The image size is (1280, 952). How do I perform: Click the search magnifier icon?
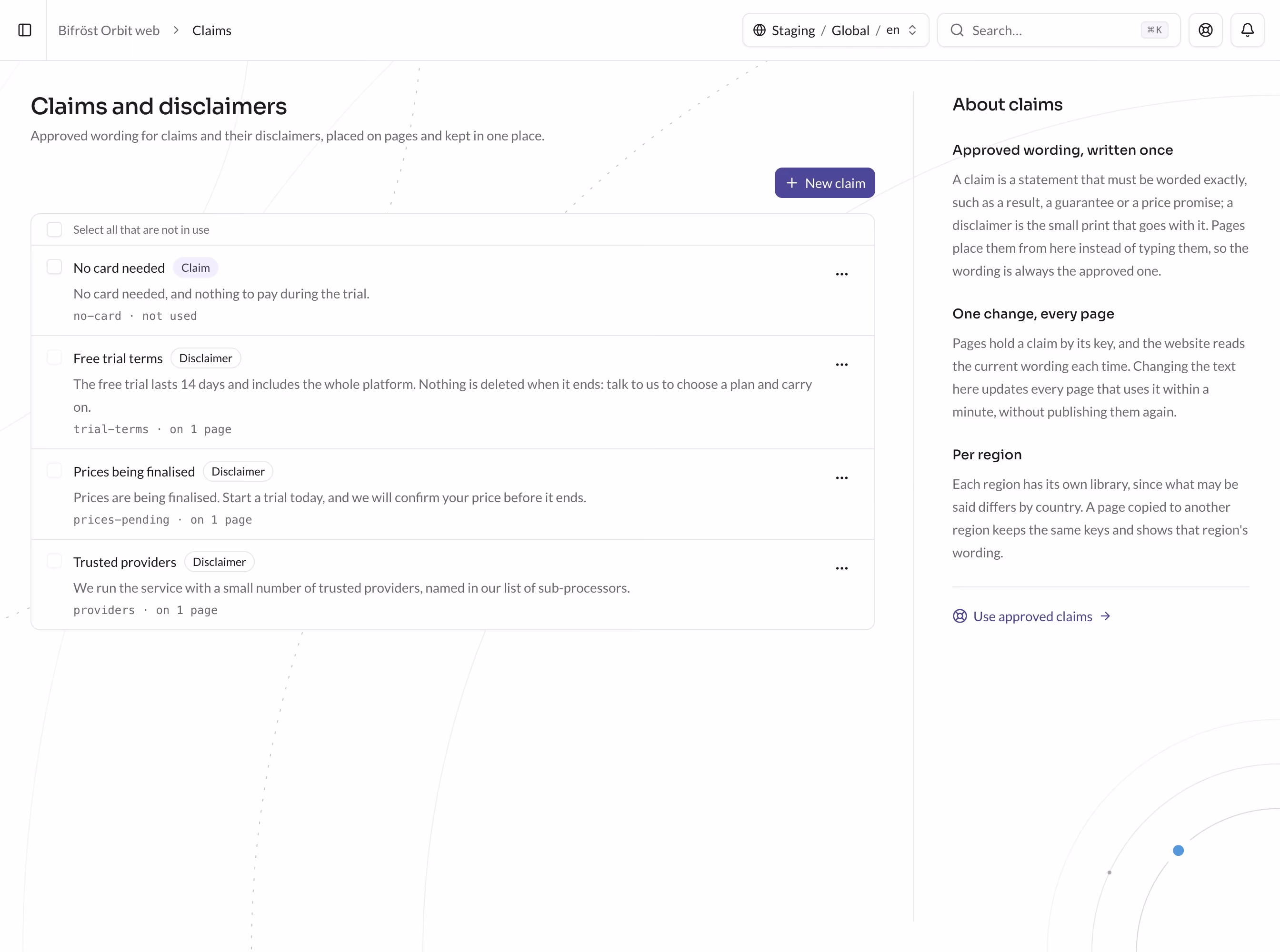957,30
